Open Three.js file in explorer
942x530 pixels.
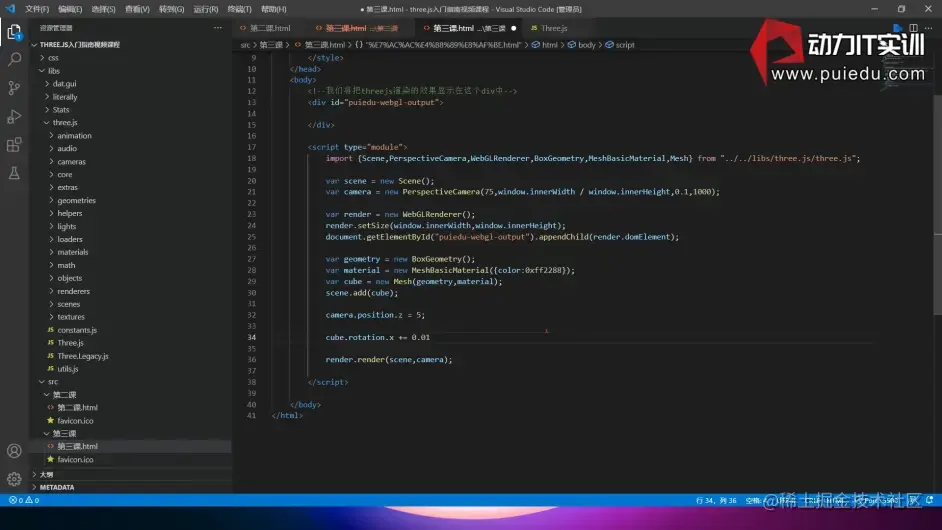click(x=70, y=343)
